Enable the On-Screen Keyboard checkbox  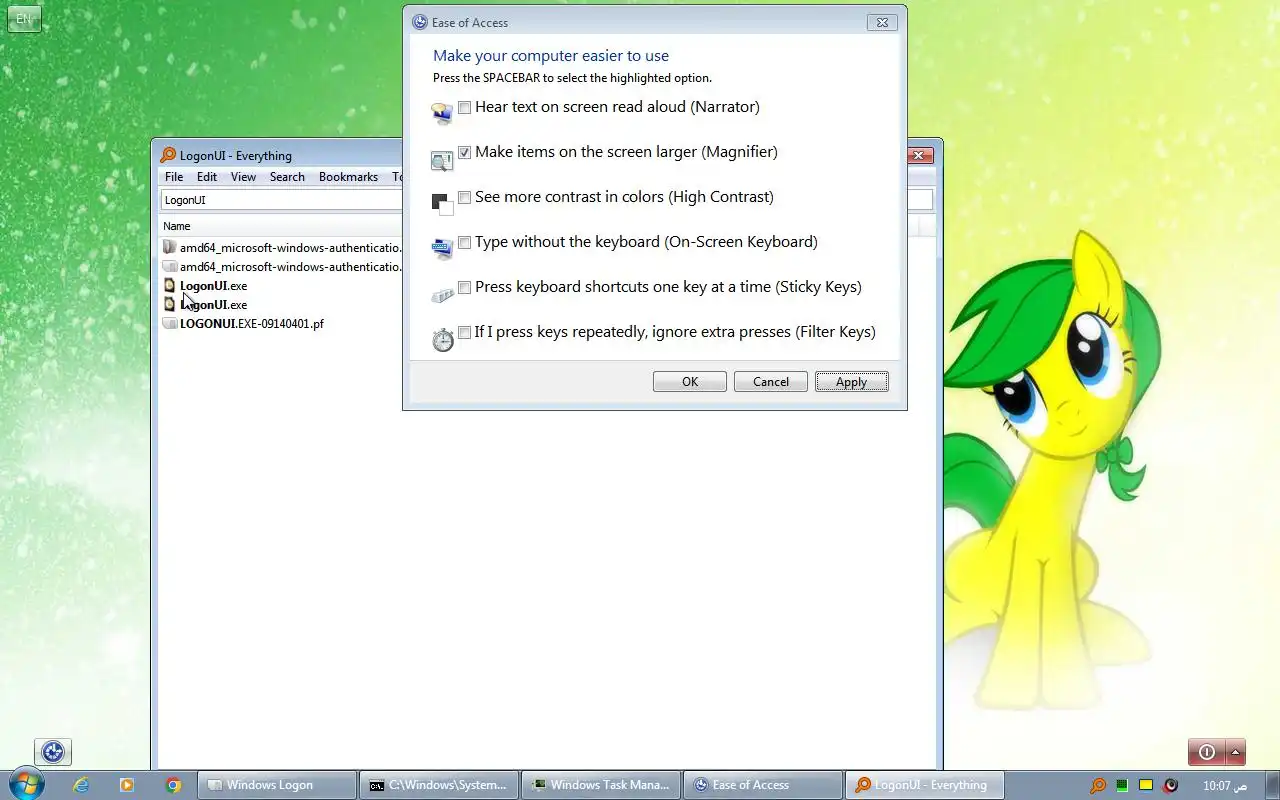tap(464, 242)
